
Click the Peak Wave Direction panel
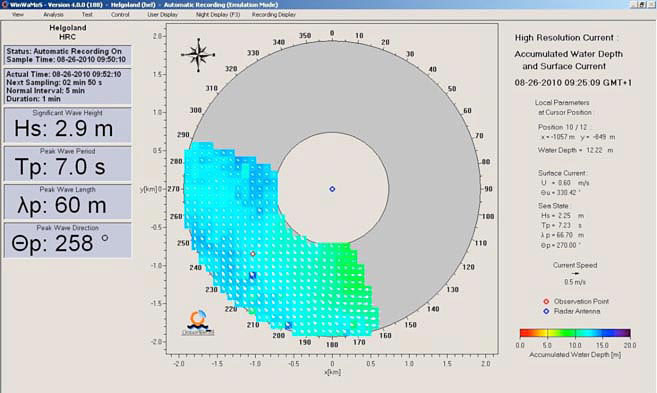tap(67, 240)
